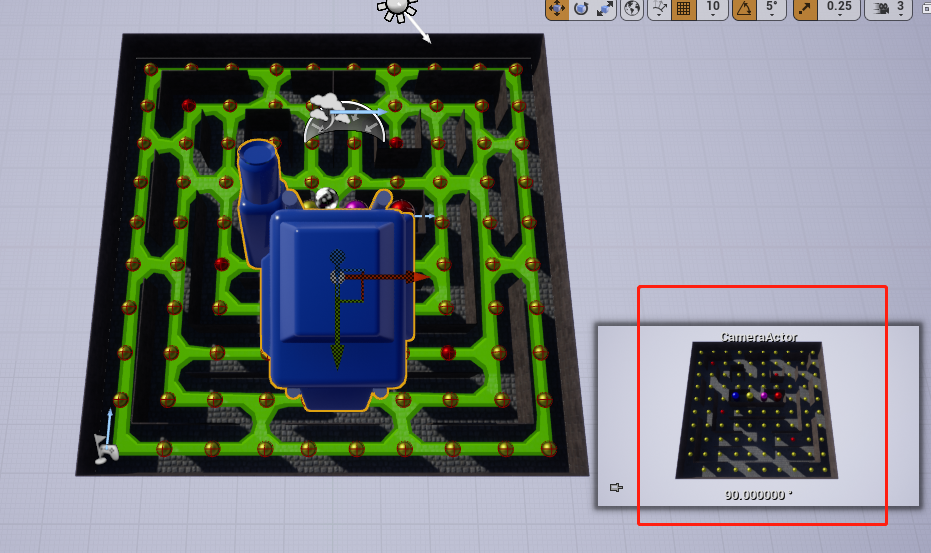Open rotation snap dropdown showing 5°
The image size is (931, 553).
click(x=771, y=8)
